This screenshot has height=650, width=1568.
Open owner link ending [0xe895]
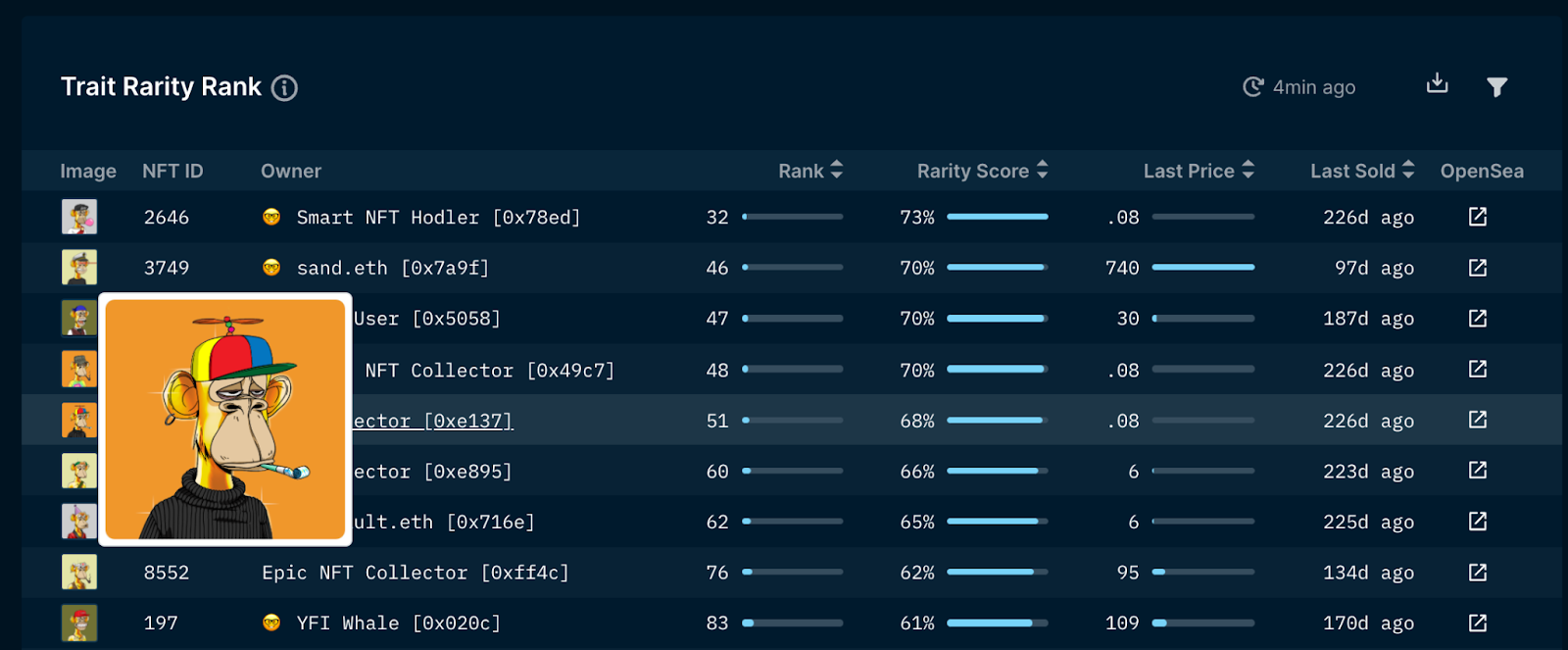[432, 472]
